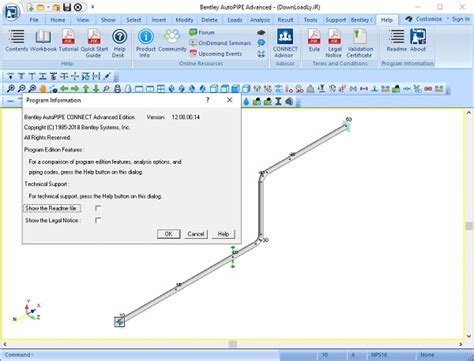Launch the Help Desk icon
This screenshot has height=361, width=474.
tap(119, 43)
